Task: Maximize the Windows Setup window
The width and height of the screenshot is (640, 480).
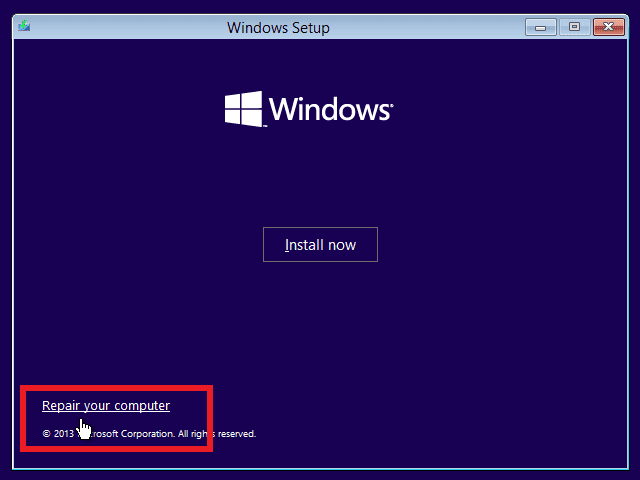Action: click(x=574, y=27)
